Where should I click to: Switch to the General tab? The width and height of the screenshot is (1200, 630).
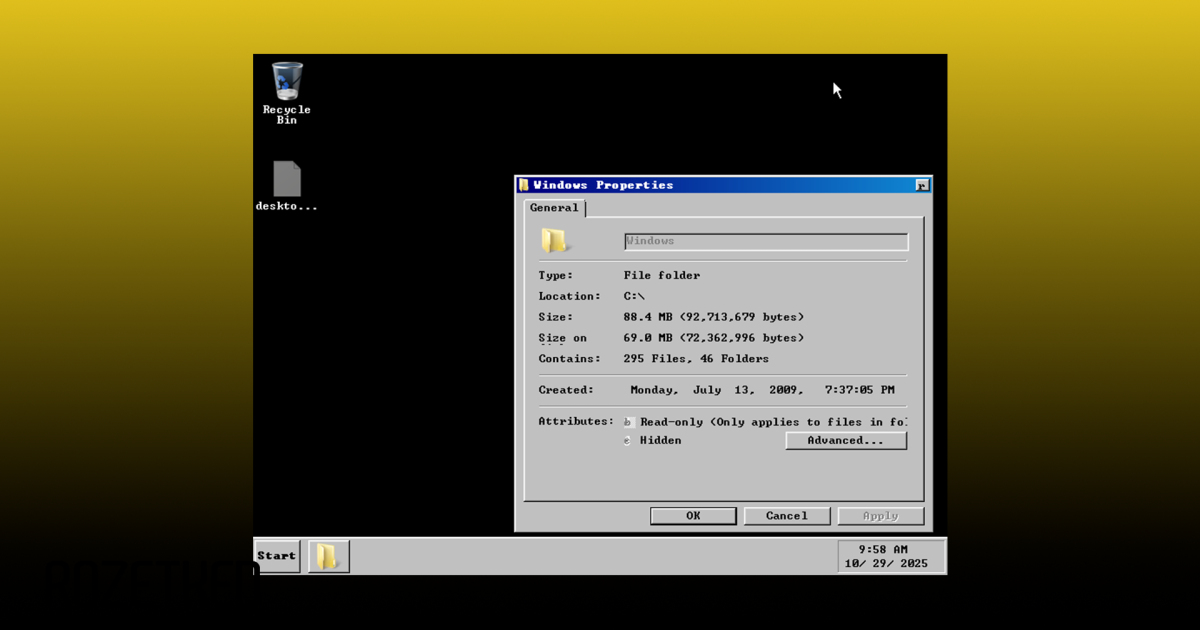[554, 208]
